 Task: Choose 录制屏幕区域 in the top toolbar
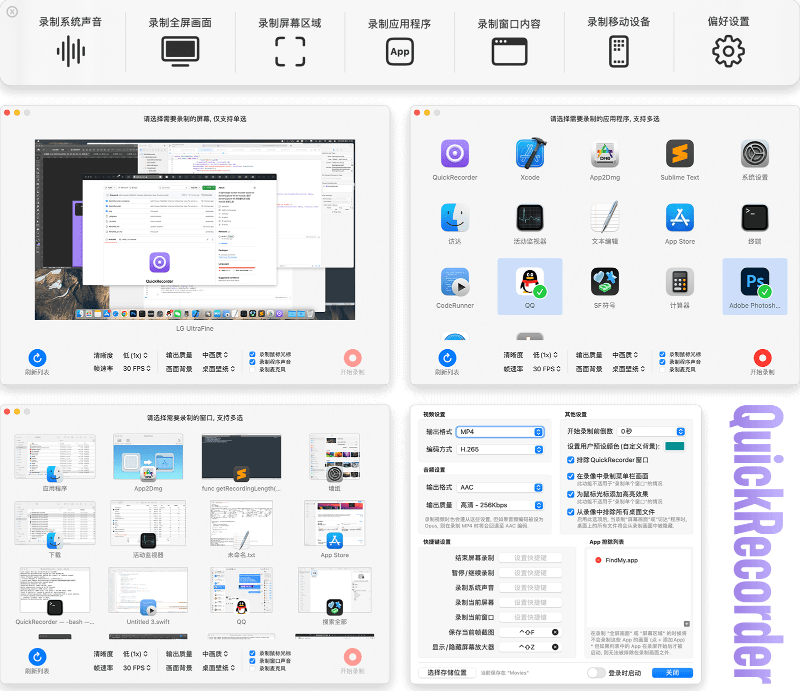point(290,42)
